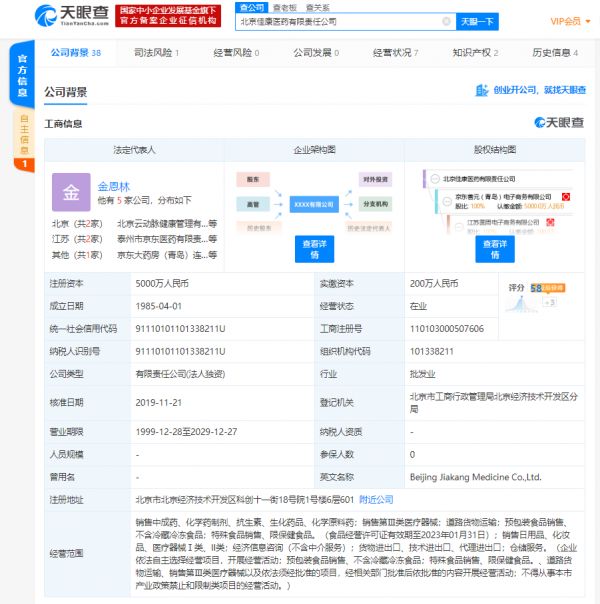Switch to the 查关系 search tab
Image resolution: width=600 pixels, height=604 pixels.
click(x=318, y=6)
